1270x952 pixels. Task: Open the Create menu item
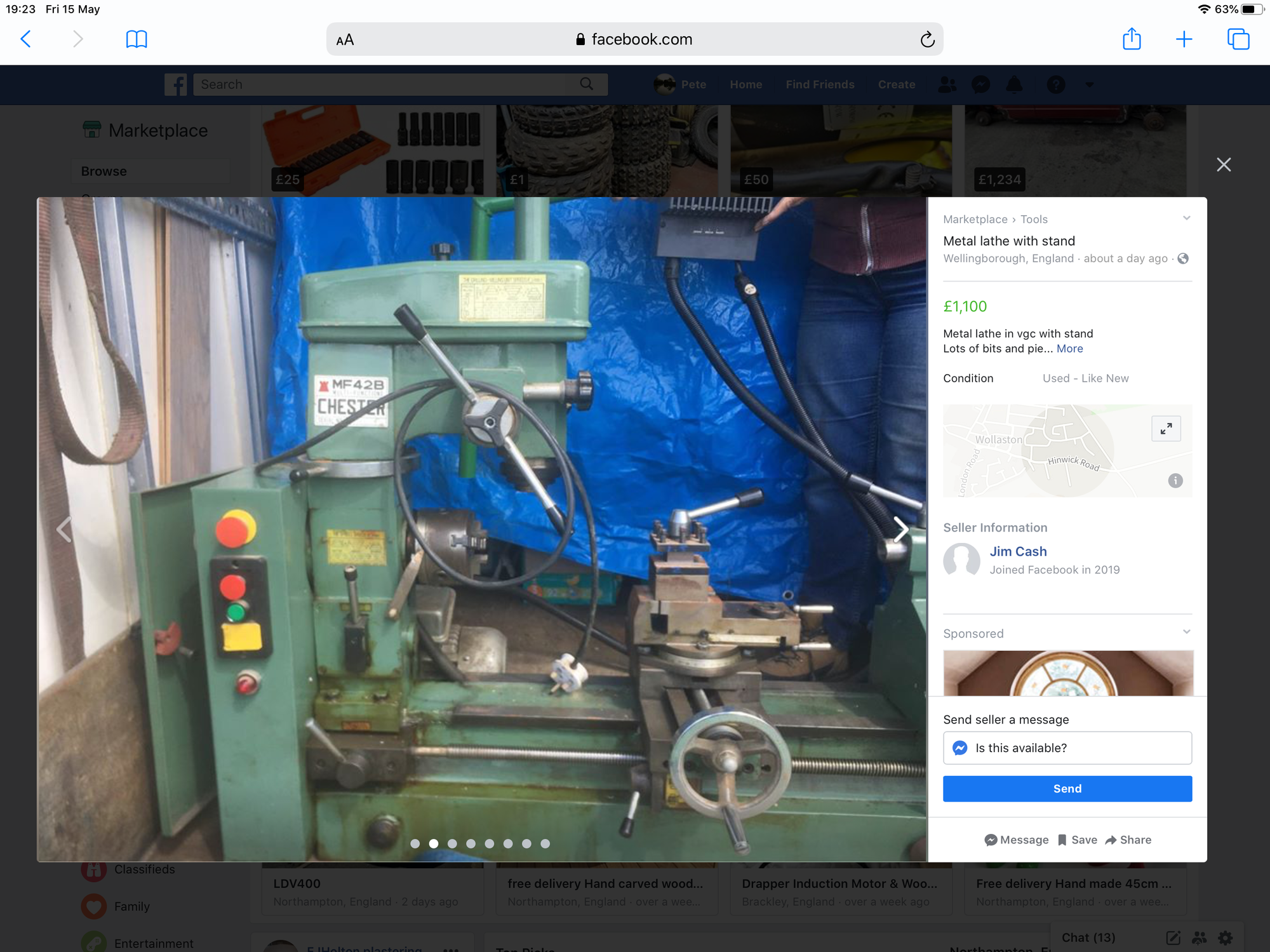click(897, 84)
